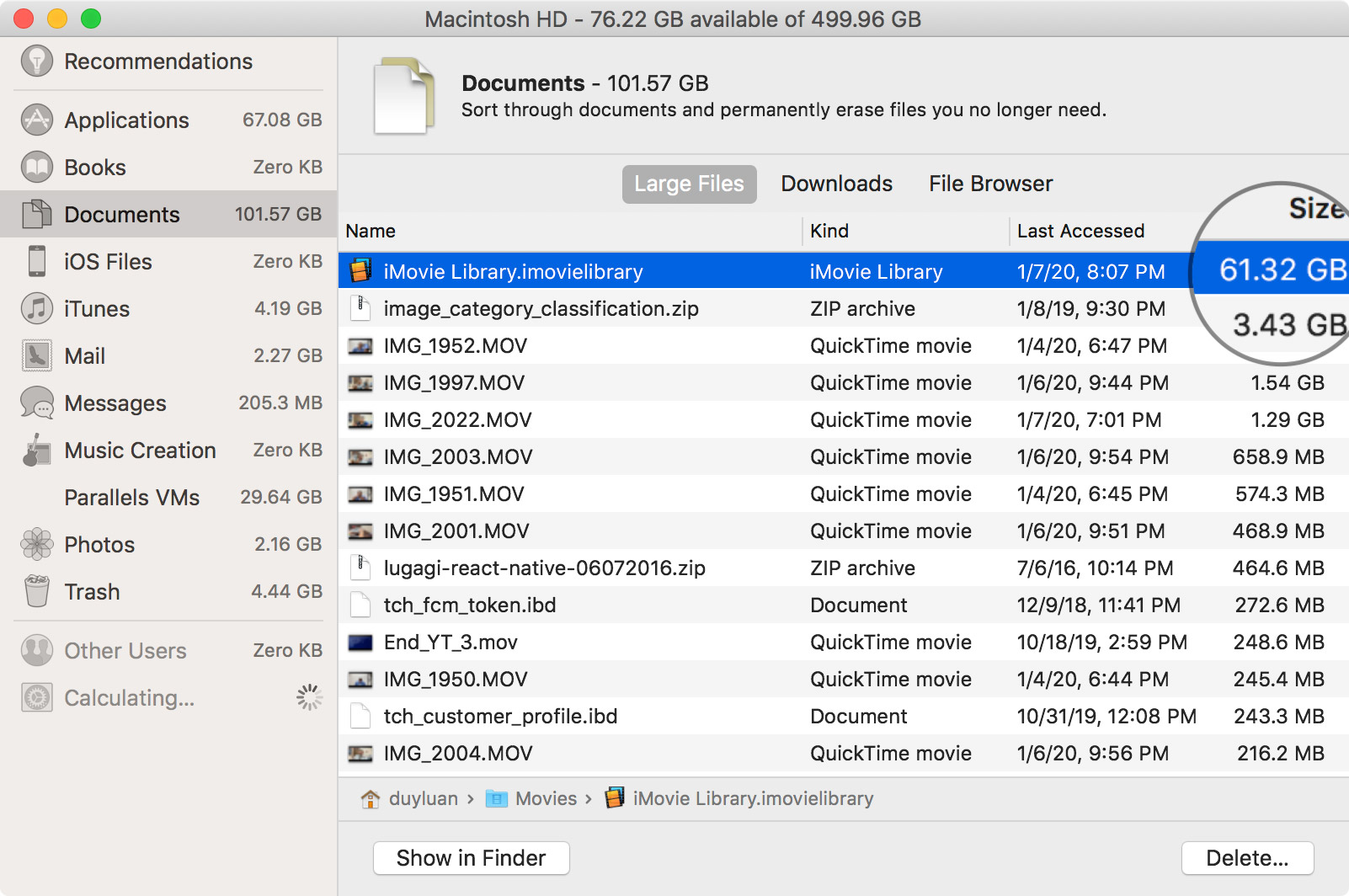The width and height of the screenshot is (1349, 896).
Task: Click 12/9/18, 11:41 PM date cell
Action: (x=1099, y=605)
